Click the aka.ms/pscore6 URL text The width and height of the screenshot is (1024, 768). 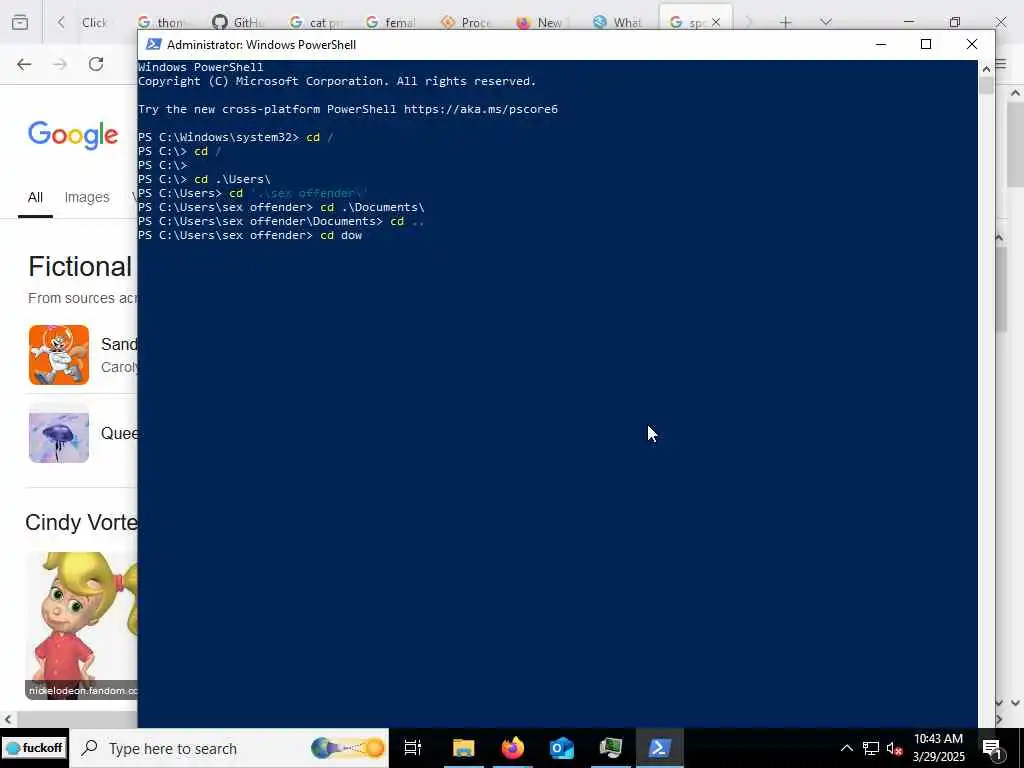point(481,109)
